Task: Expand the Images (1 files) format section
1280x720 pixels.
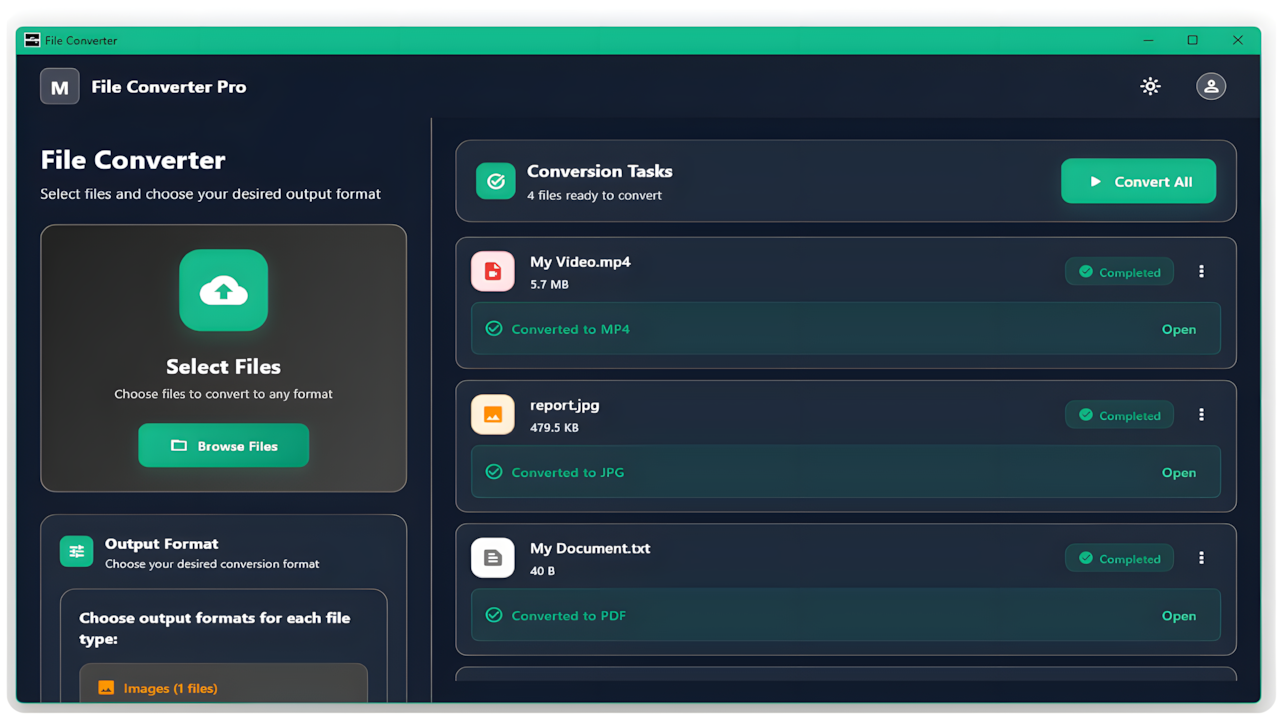Action: (x=223, y=683)
